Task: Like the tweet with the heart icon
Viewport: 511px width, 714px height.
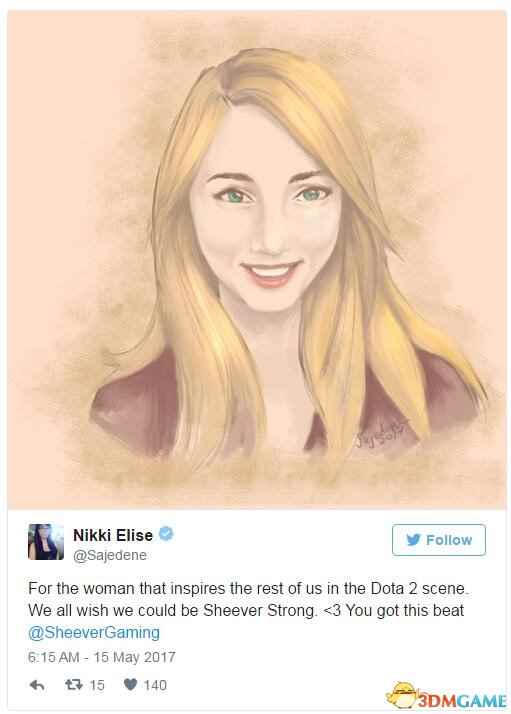Action: pos(130,684)
